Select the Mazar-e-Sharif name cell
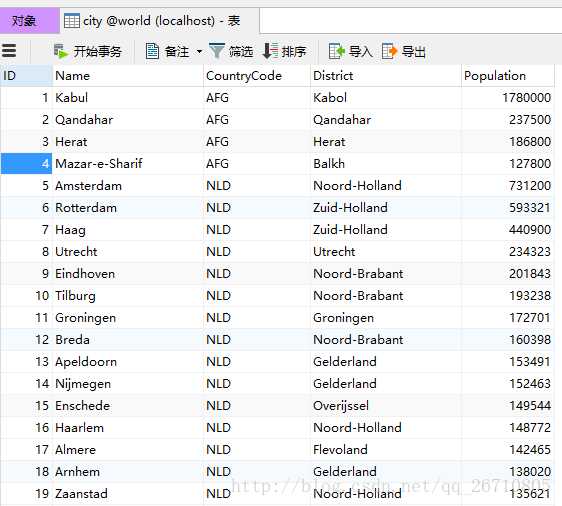 [128, 163]
